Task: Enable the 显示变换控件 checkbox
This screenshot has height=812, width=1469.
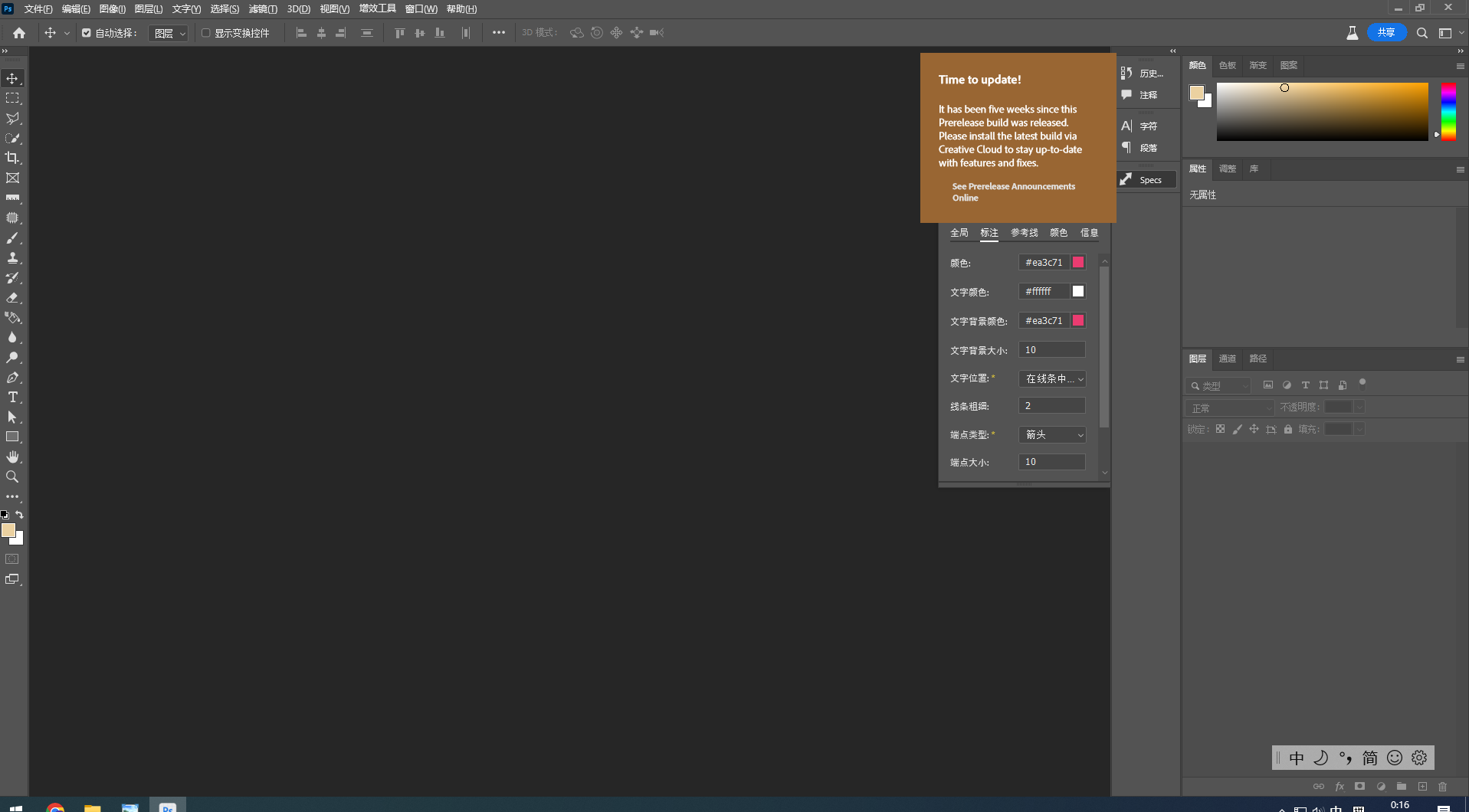Action: click(x=205, y=33)
